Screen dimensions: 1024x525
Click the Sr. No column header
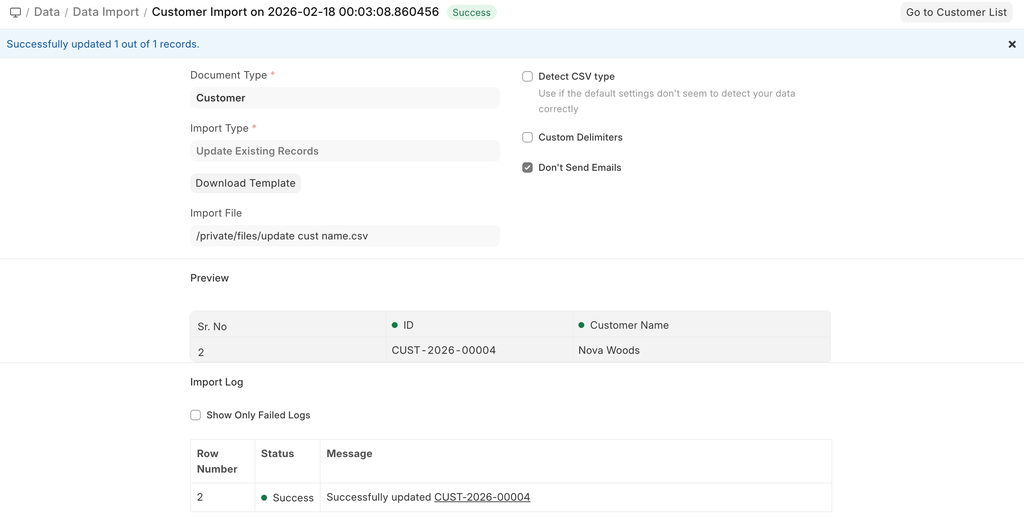pyautogui.click(x=213, y=326)
